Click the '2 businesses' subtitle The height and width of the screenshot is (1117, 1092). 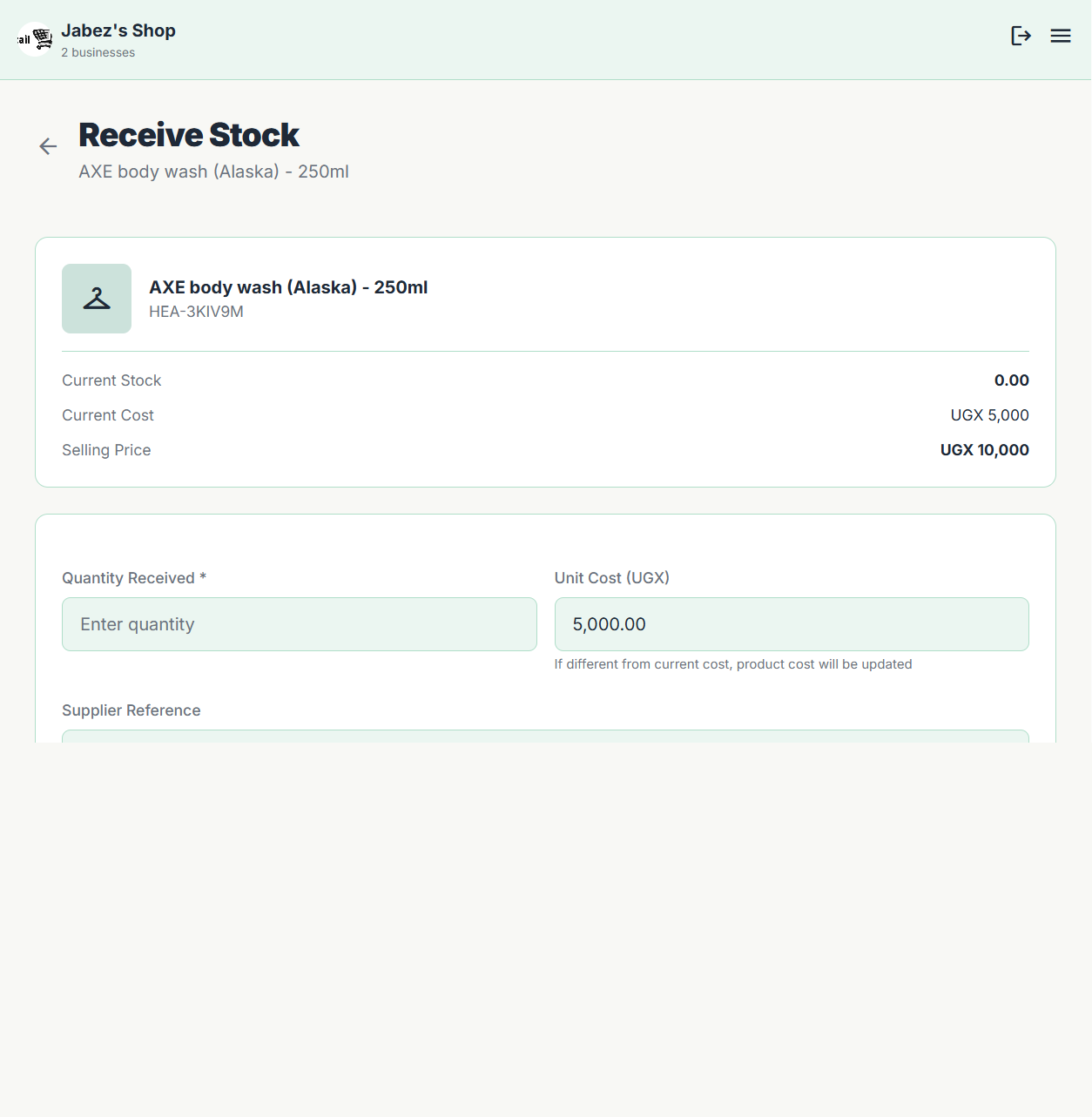(98, 52)
